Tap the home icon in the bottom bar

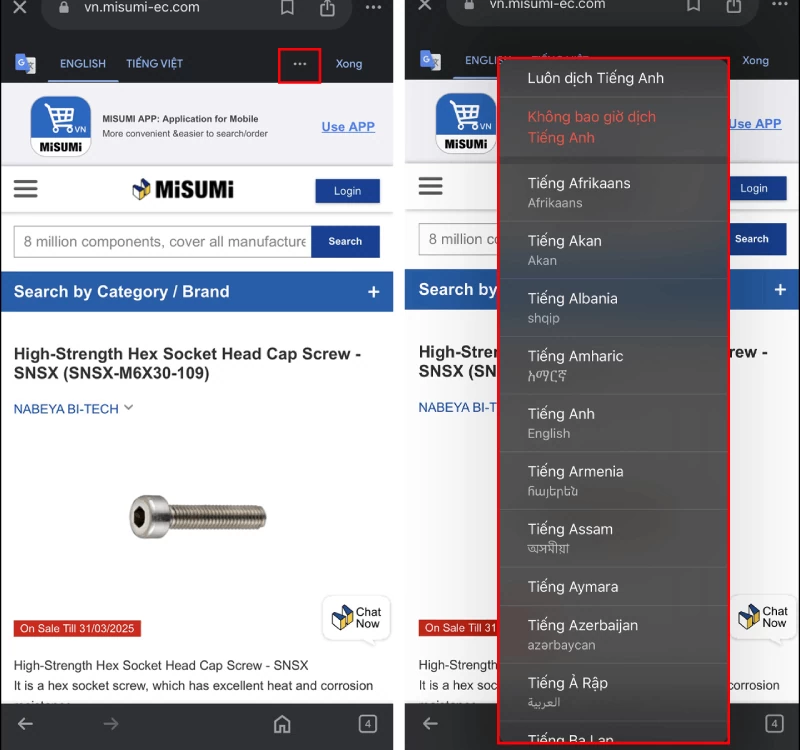(282, 723)
